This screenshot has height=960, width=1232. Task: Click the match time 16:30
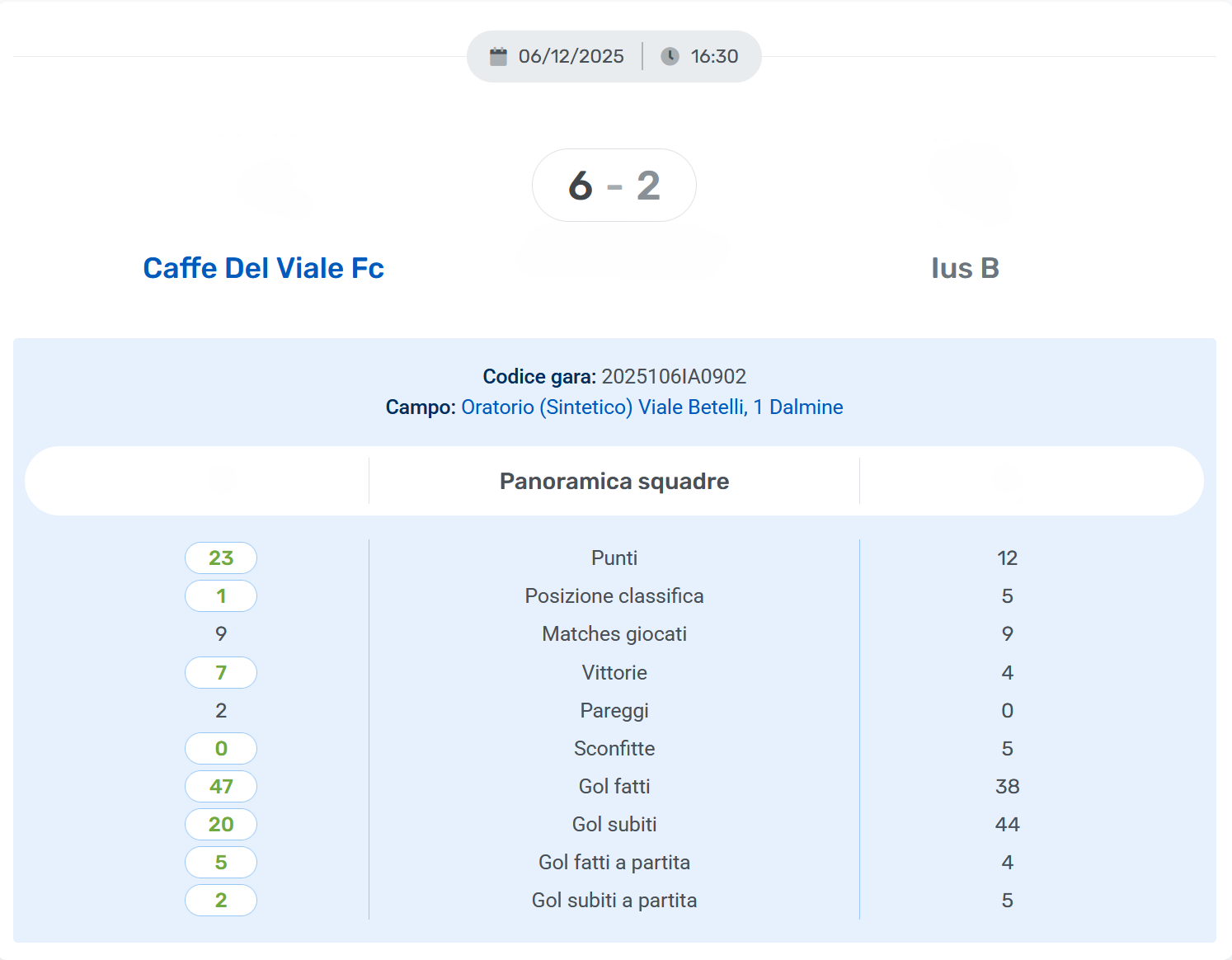[x=714, y=56]
